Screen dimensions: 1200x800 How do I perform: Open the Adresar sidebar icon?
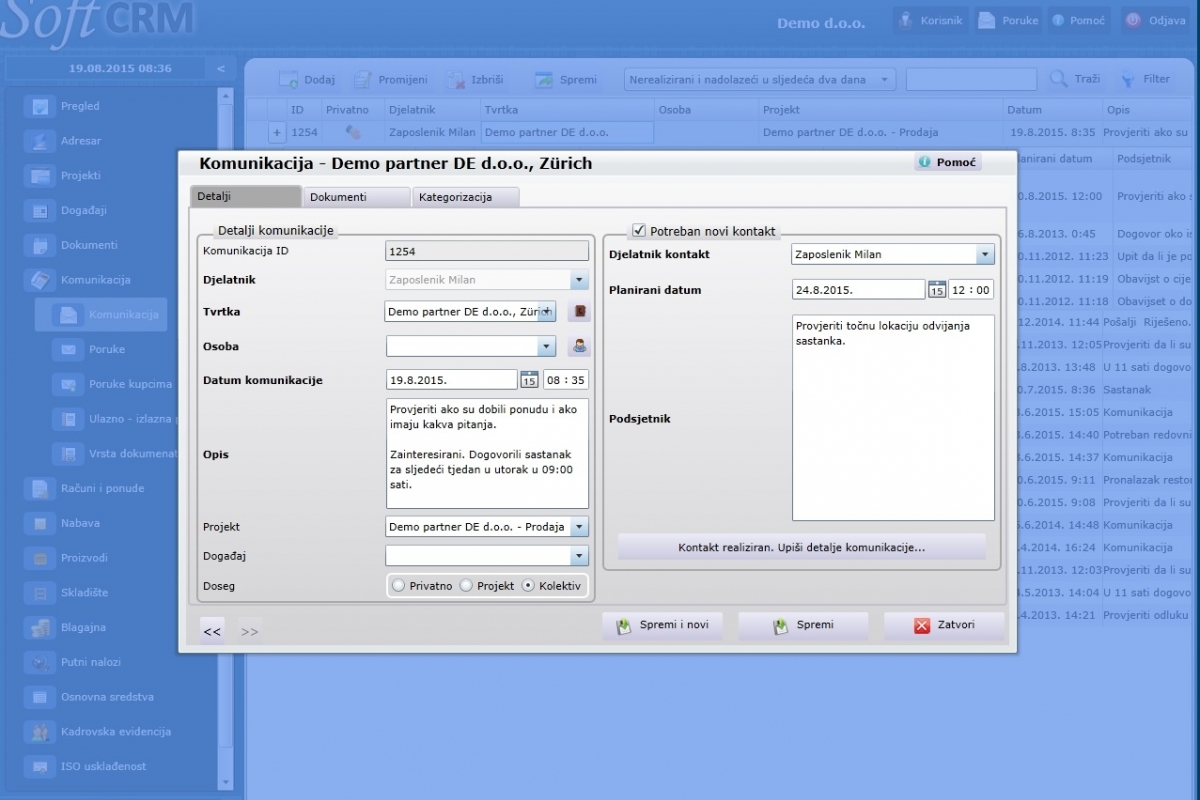point(40,141)
